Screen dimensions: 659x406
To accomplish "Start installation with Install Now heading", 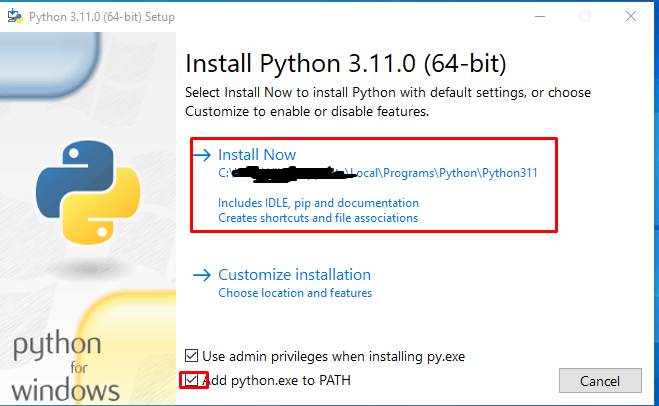I will [257, 155].
